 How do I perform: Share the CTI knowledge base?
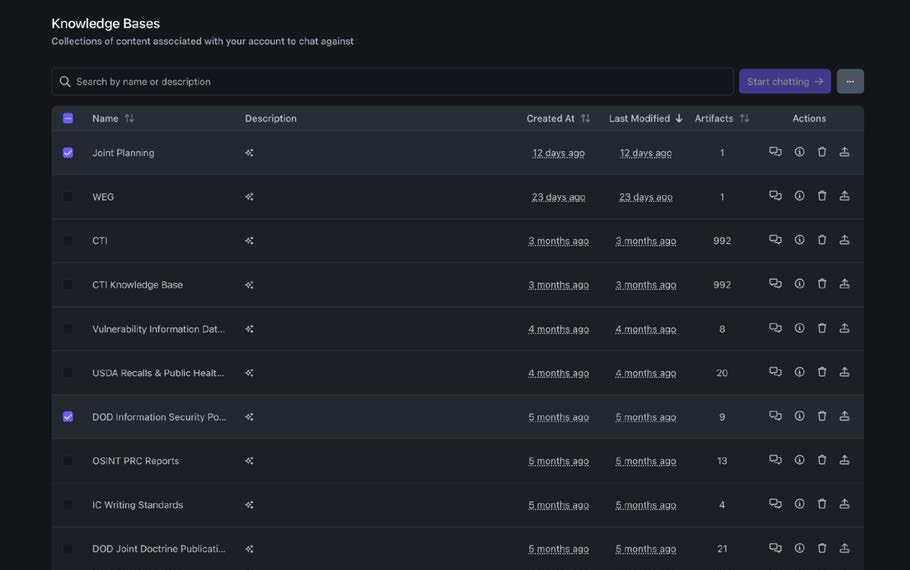(x=844, y=240)
